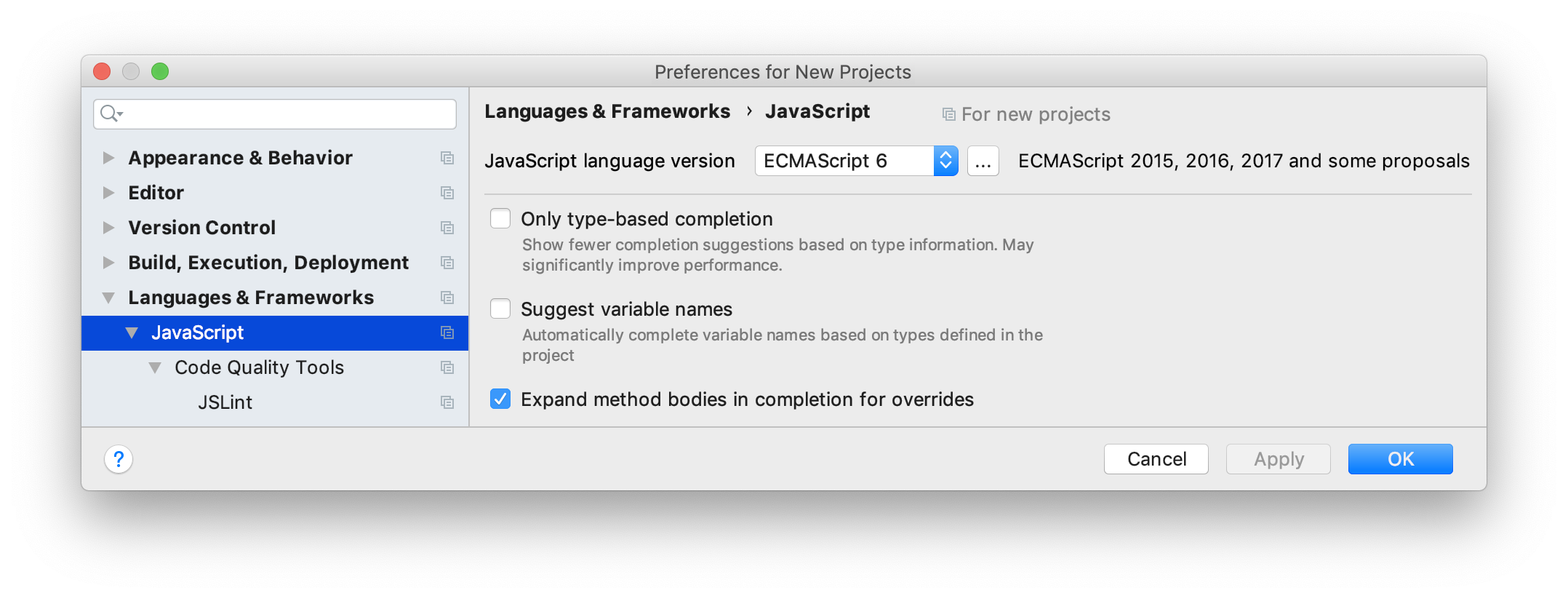The width and height of the screenshot is (1568, 598).
Task: Enable Suggest variable names checkbox
Action: 500,308
